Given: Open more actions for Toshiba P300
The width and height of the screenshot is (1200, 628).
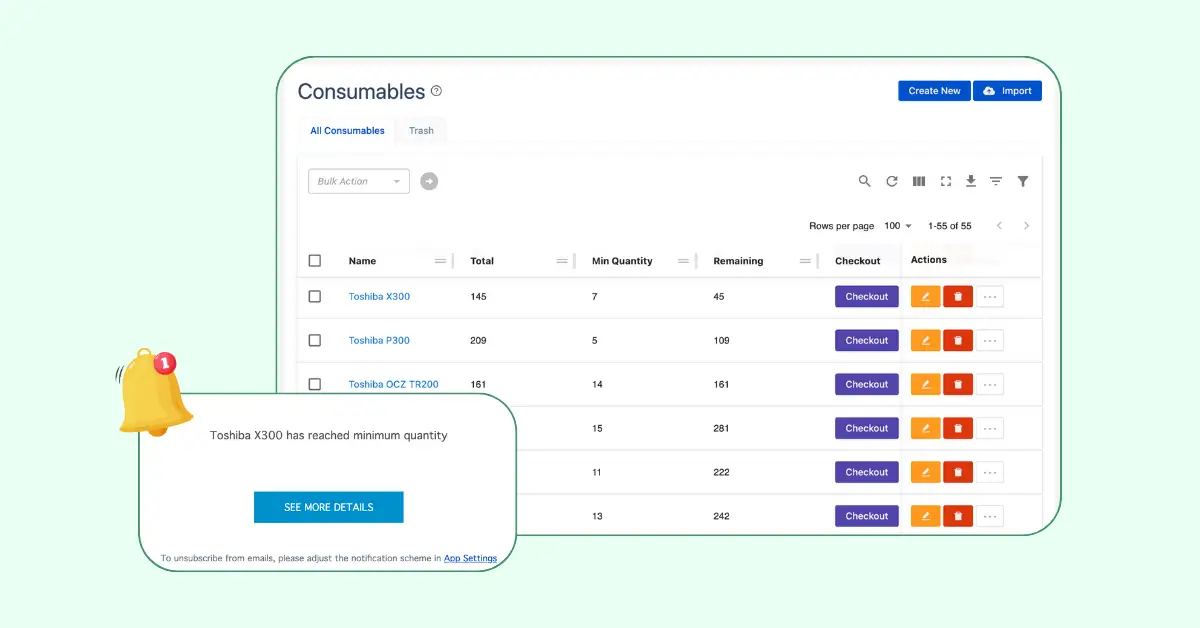Looking at the screenshot, I should tap(990, 340).
